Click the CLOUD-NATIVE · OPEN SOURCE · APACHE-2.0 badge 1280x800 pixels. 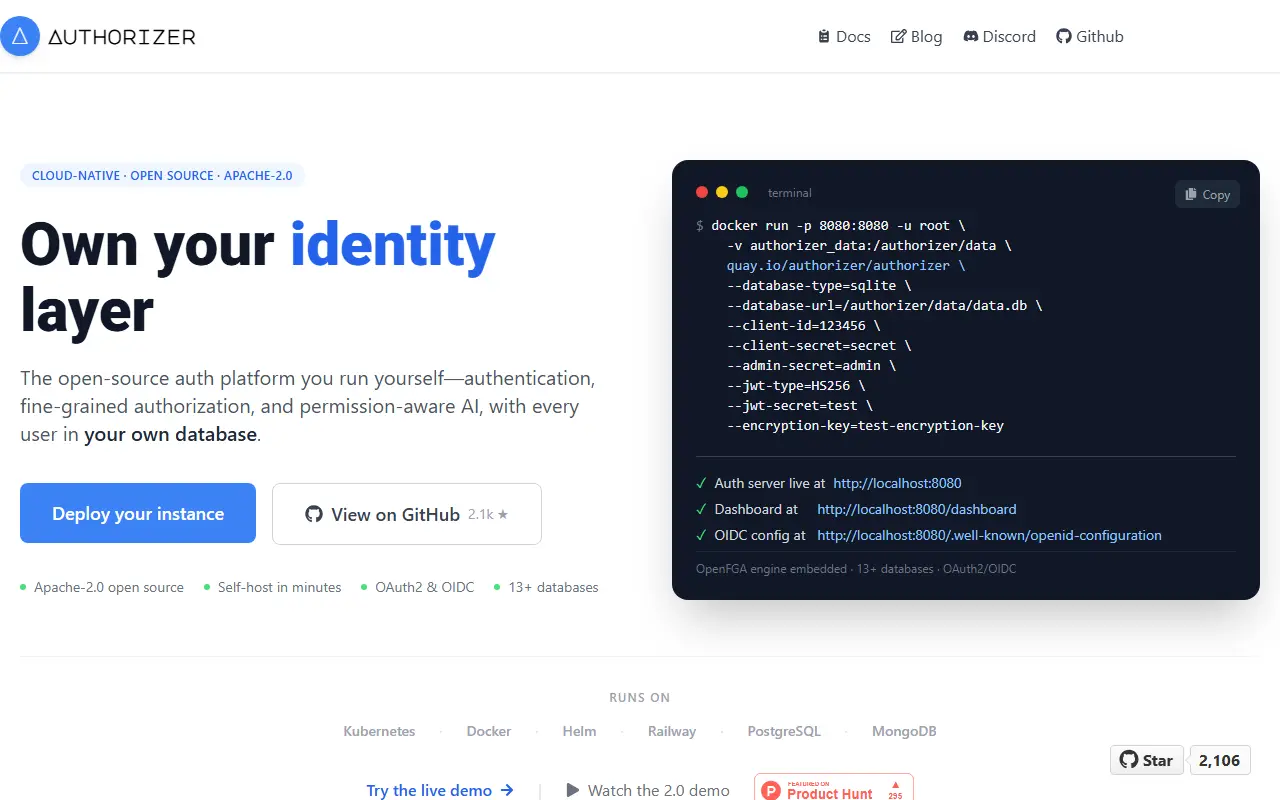click(162, 175)
